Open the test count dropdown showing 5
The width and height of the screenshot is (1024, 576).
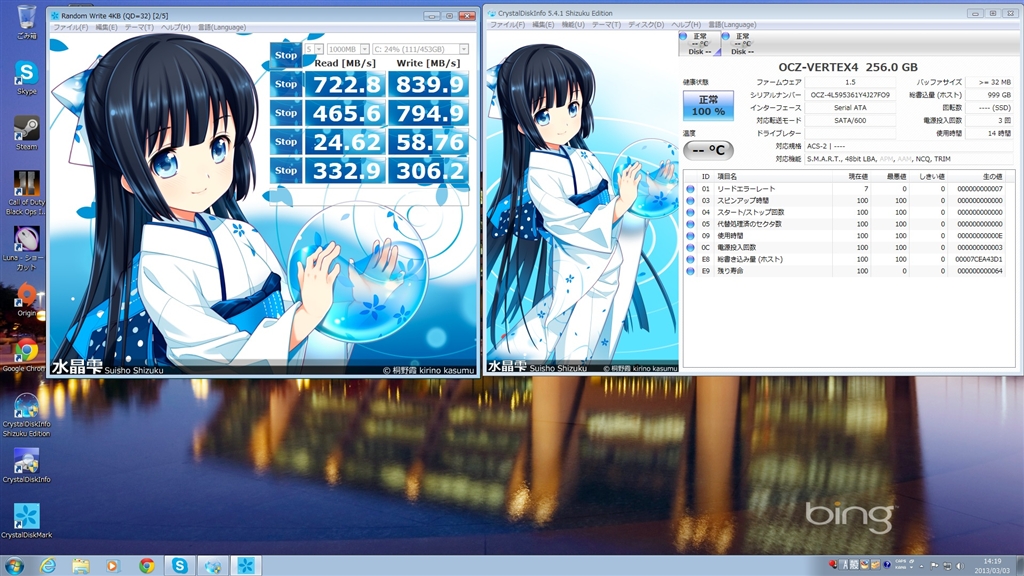click(x=314, y=50)
